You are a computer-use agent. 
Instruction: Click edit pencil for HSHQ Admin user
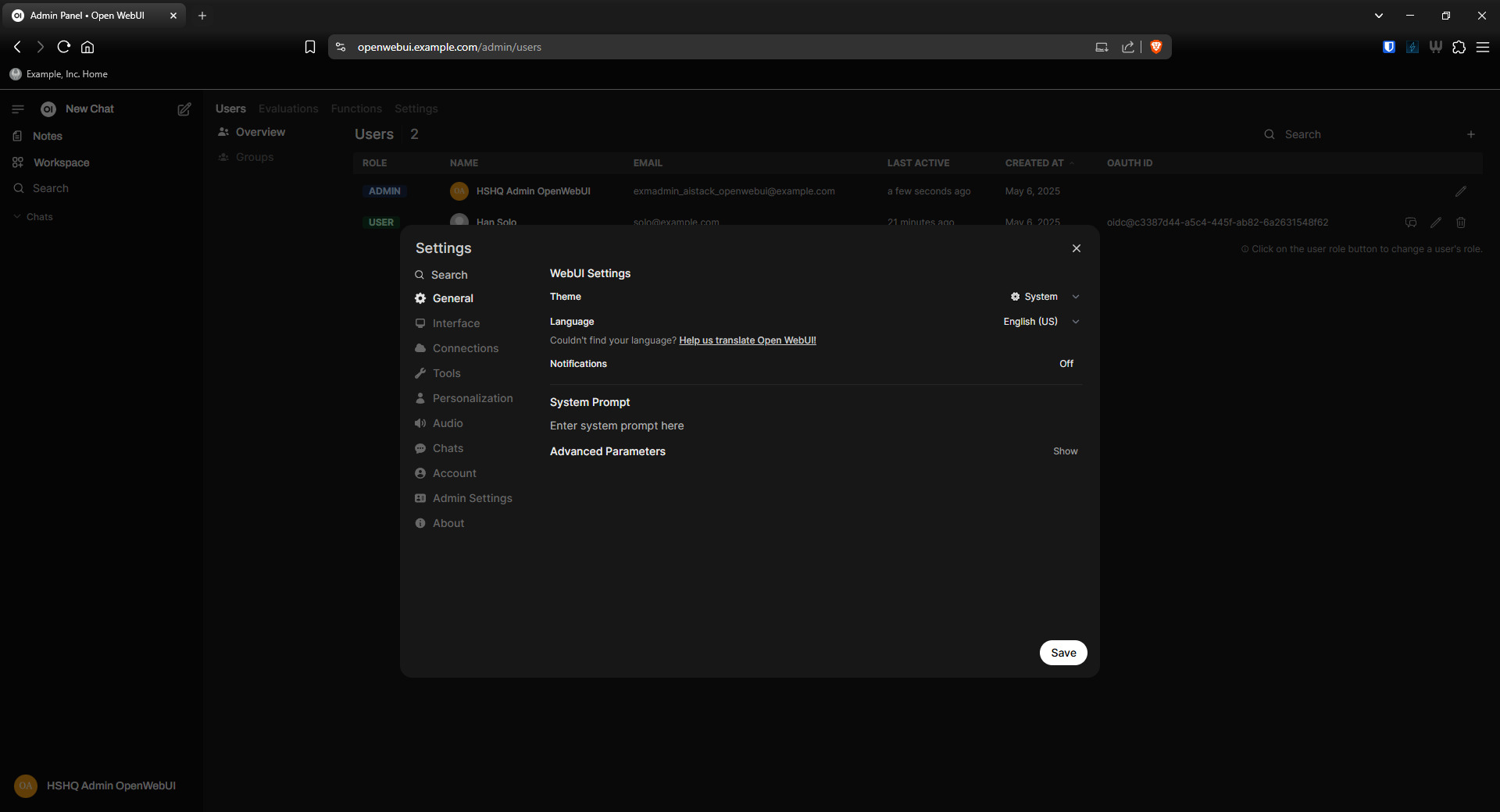click(1460, 191)
